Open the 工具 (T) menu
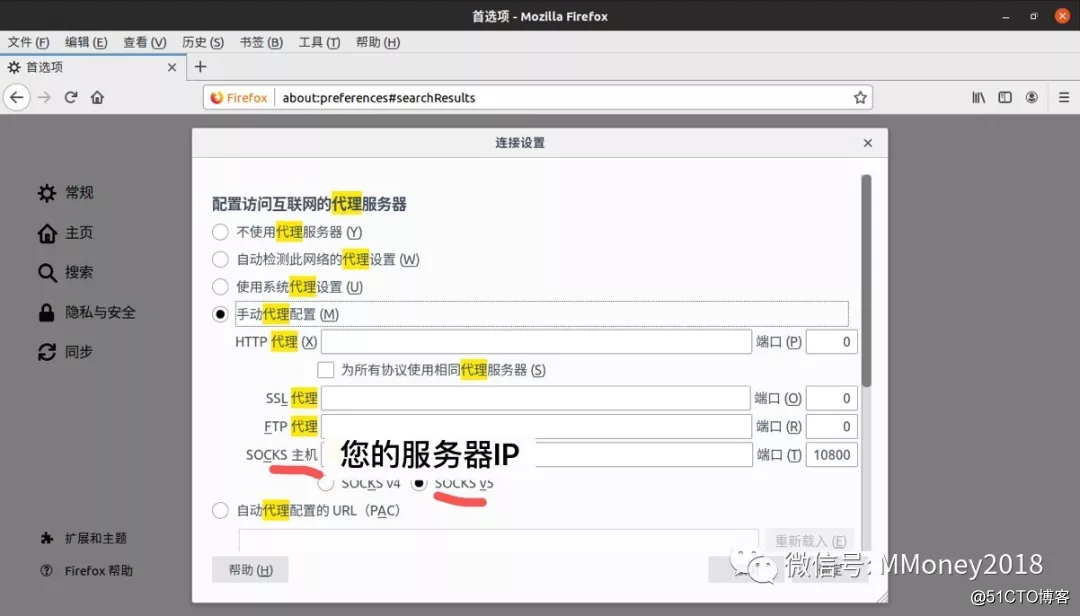 pos(319,42)
